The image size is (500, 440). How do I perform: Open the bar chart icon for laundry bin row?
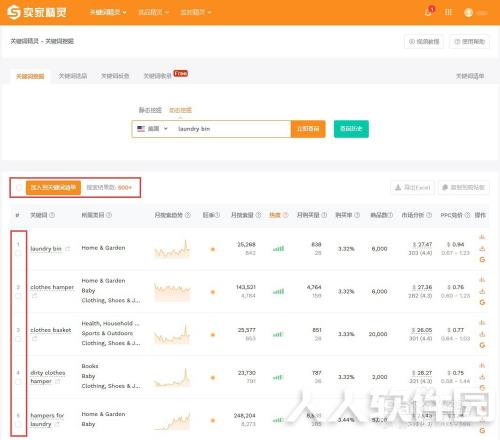pos(482,237)
